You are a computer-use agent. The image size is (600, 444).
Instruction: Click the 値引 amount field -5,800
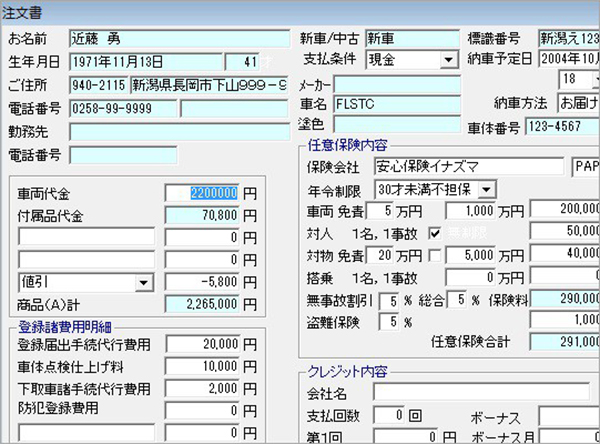(202, 282)
